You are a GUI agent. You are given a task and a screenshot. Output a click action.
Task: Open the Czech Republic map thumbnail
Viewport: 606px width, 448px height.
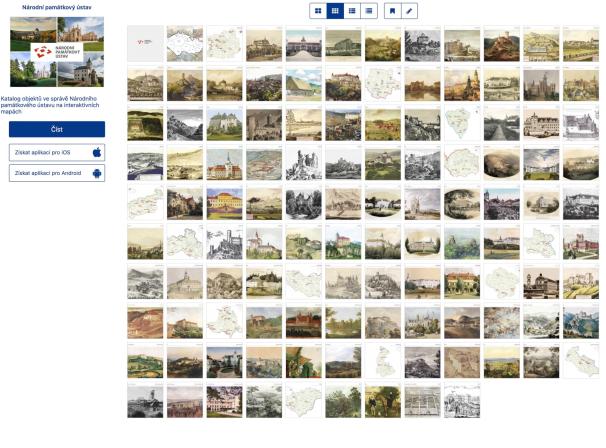[185, 44]
